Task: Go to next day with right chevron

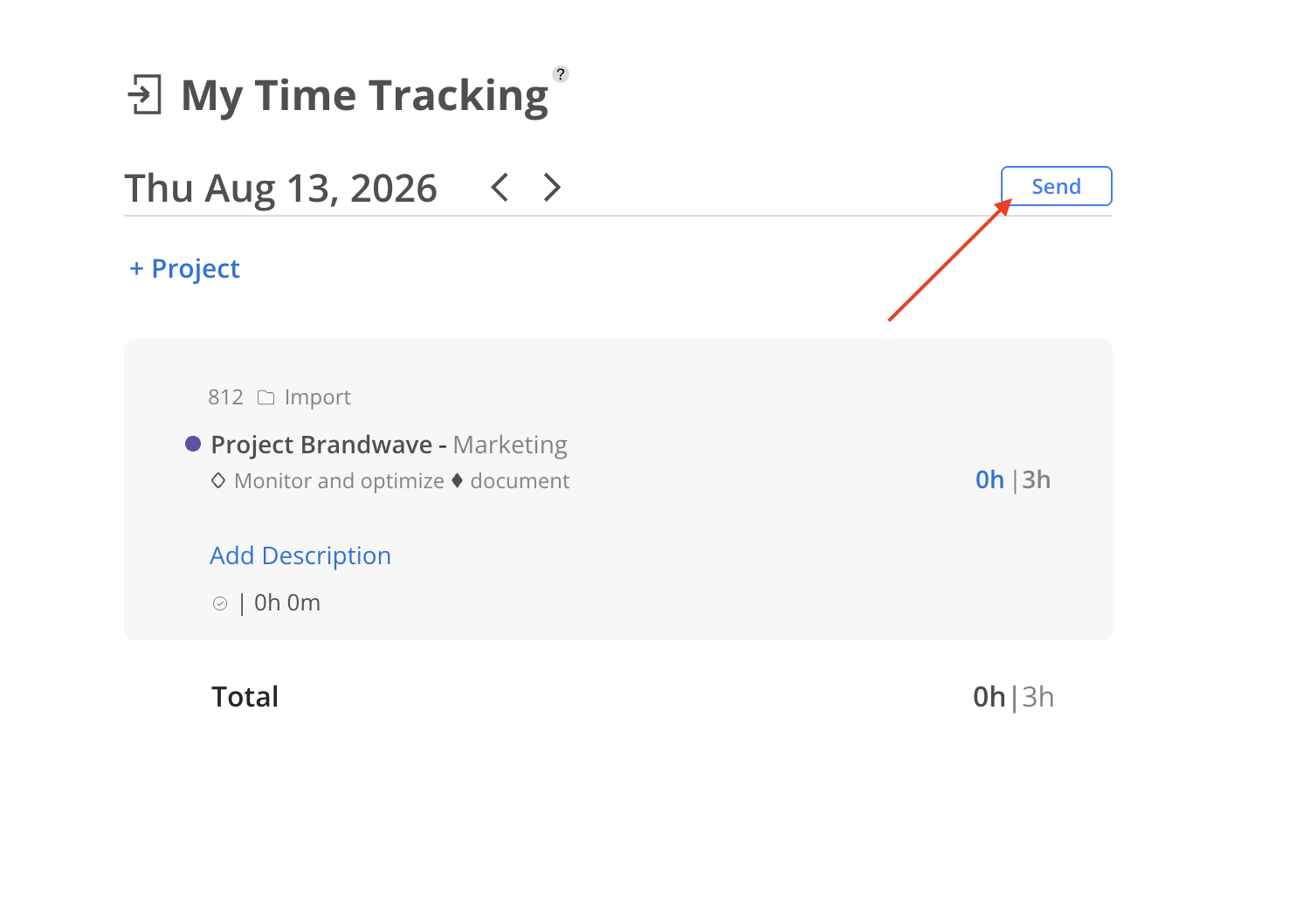Action: 551,187
